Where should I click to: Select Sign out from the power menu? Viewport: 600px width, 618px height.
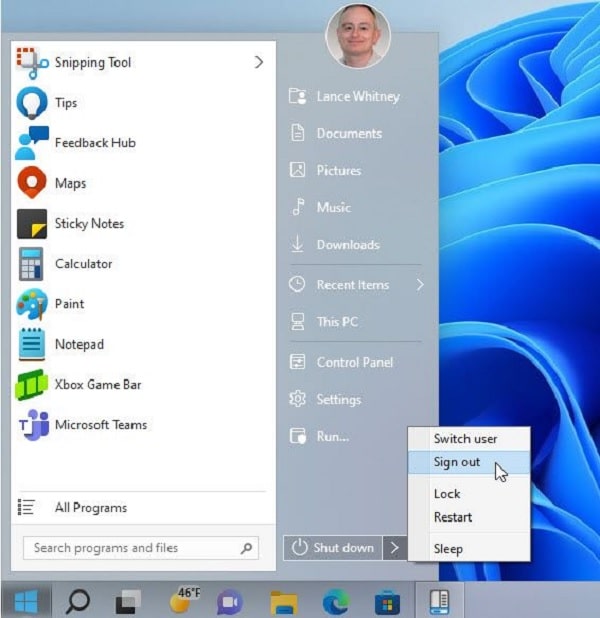pyautogui.click(x=469, y=462)
